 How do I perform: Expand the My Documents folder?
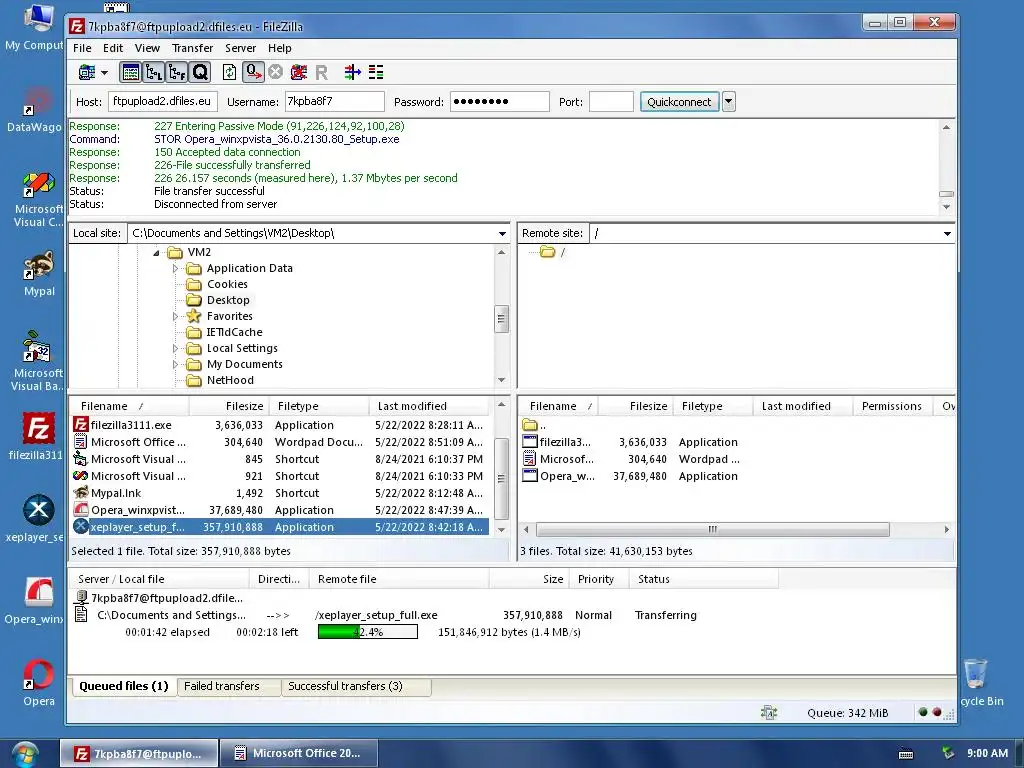pos(175,364)
